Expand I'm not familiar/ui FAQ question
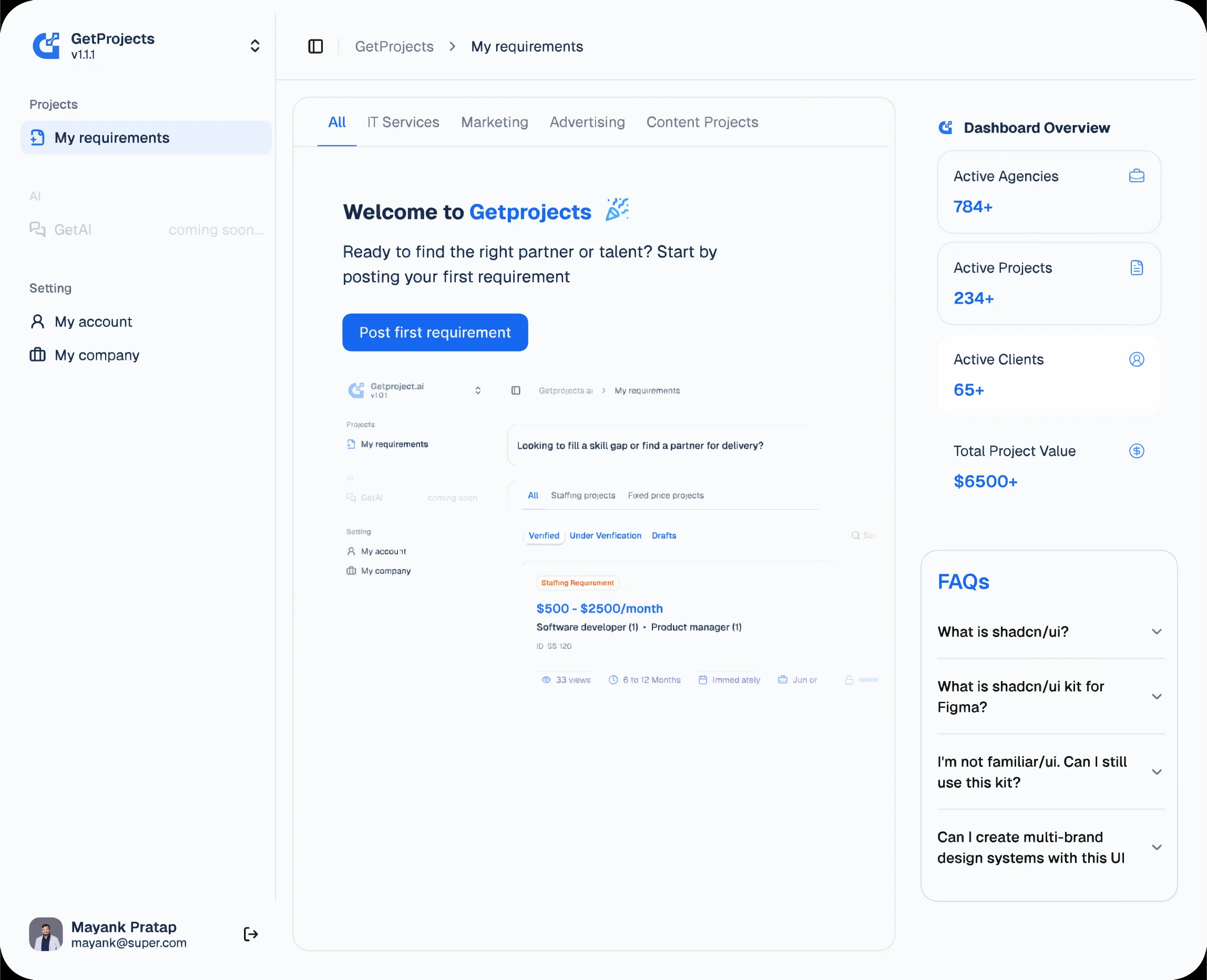This screenshot has height=980, width=1207. [x=1050, y=772]
